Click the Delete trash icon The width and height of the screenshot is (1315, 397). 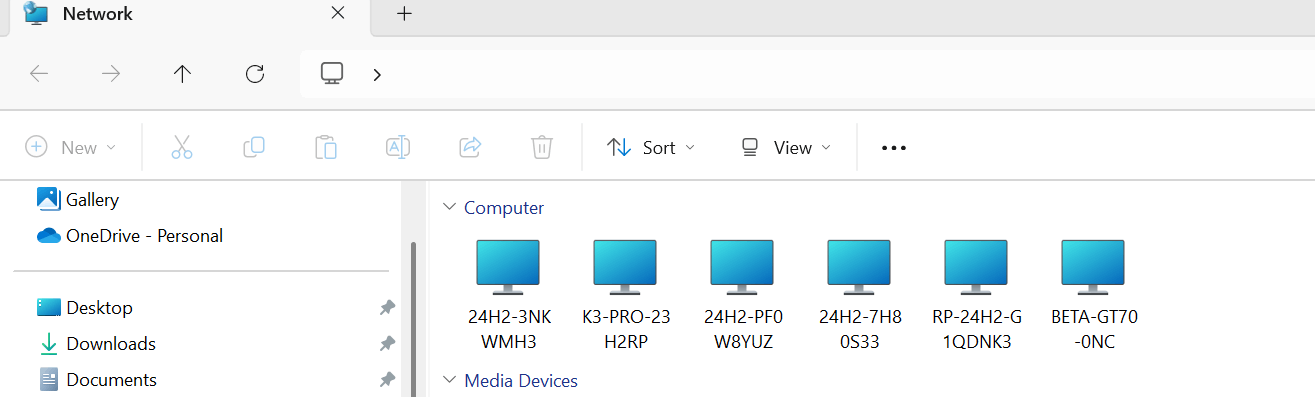pos(542,147)
